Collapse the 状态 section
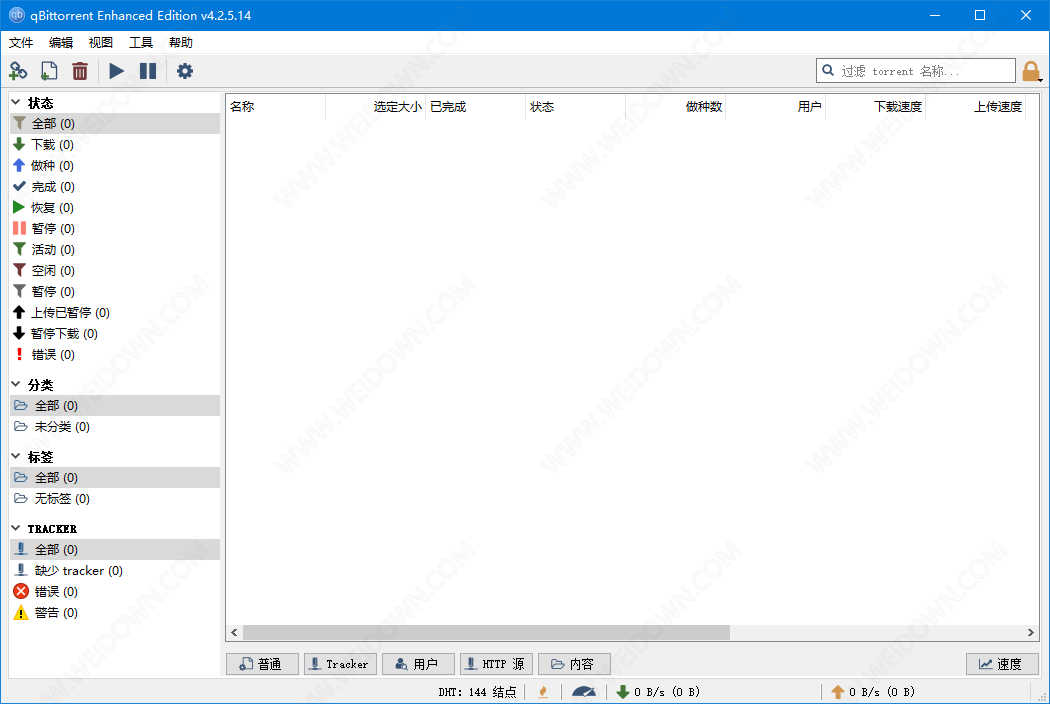Image resolution: width=1050 pixels, height=704 pixels. click(17, 103)
